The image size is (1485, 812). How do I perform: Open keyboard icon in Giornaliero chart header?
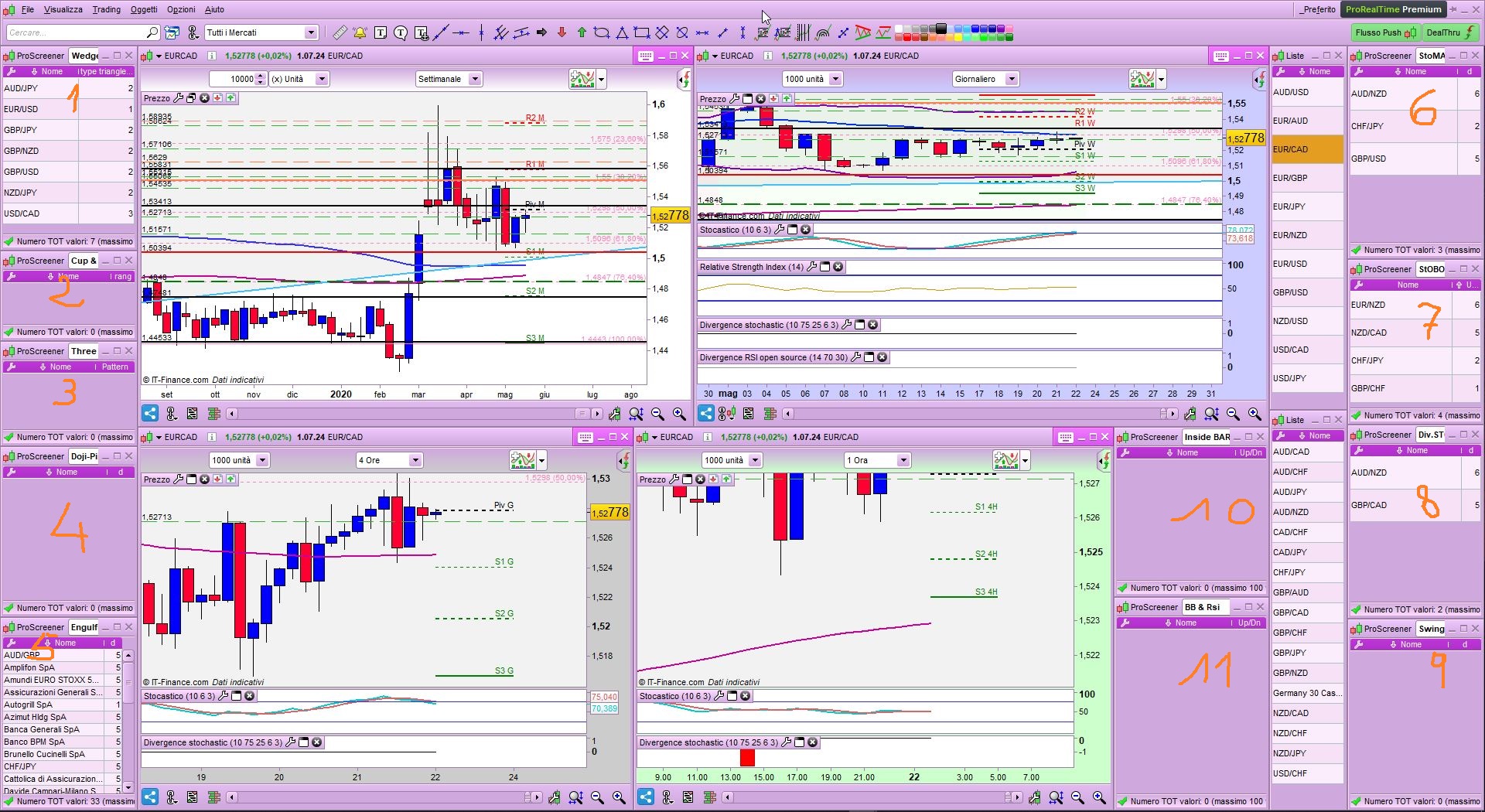coord(1221,56)
